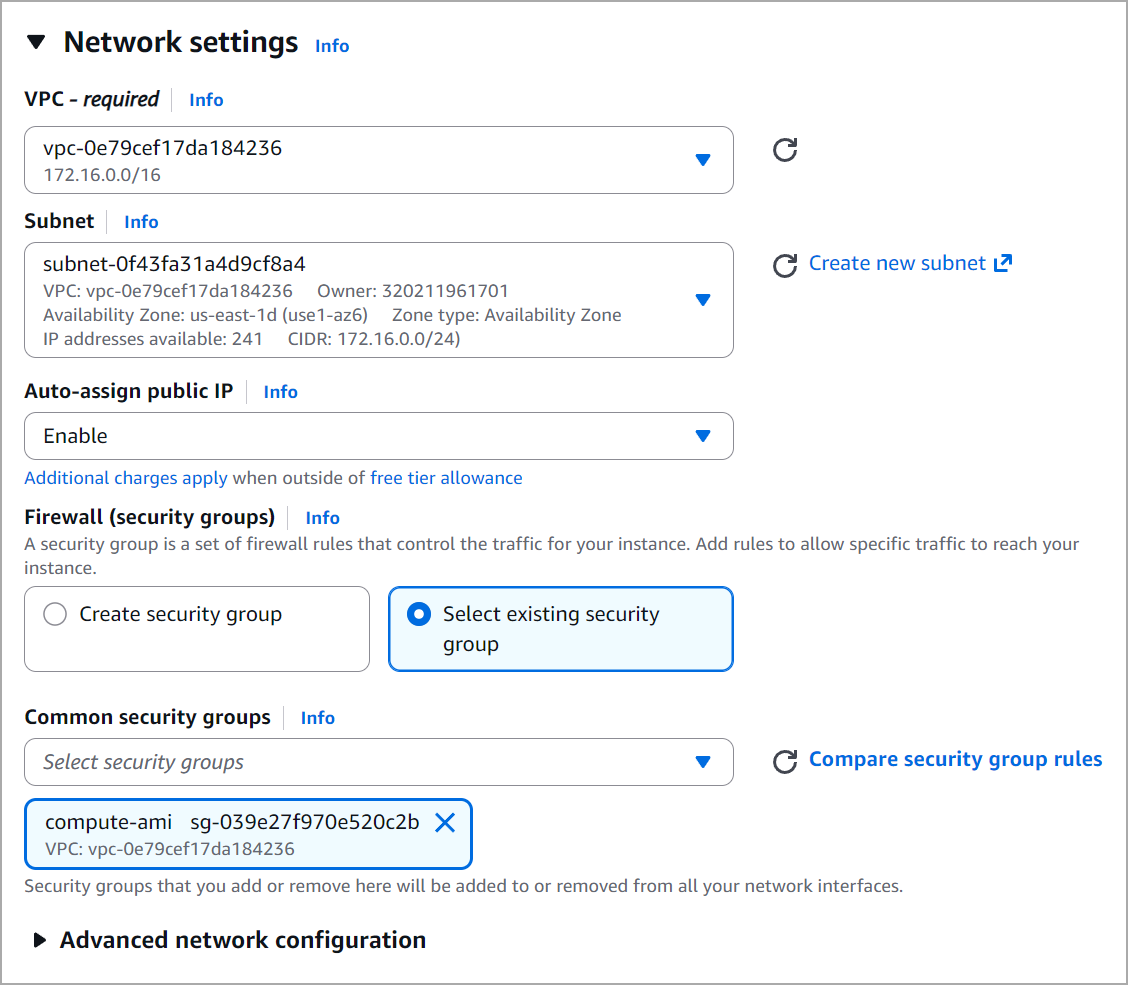Select existing security group radio option

[419, 614]
